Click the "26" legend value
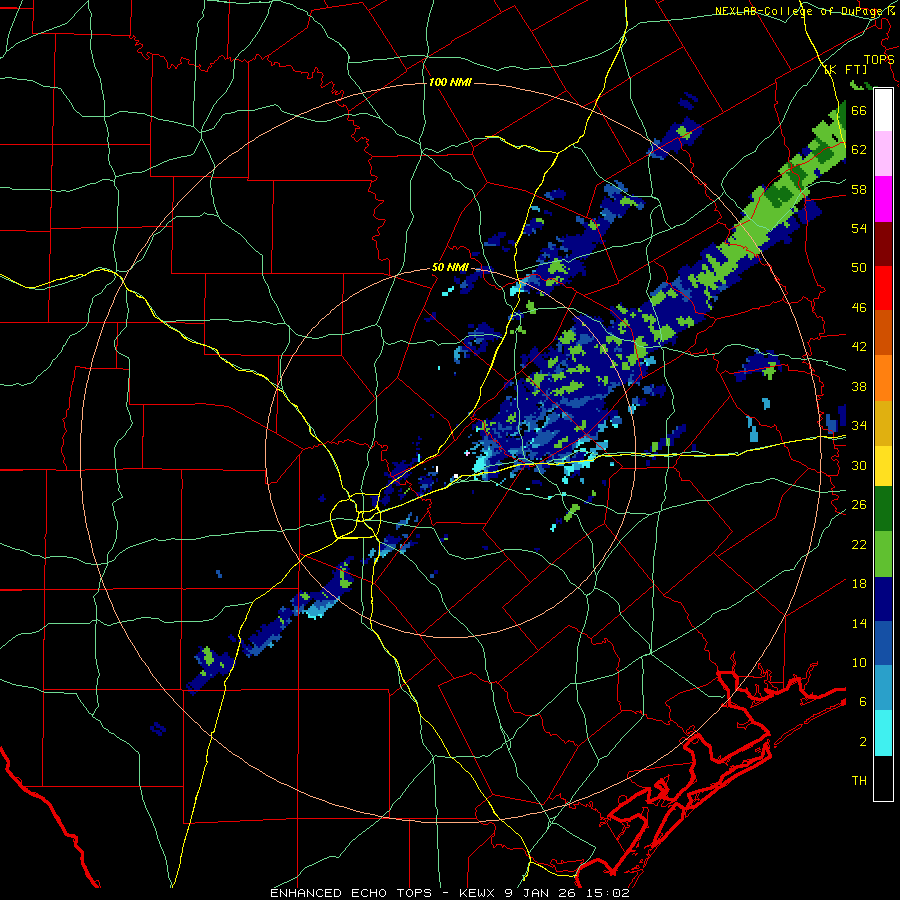Viewport: 900px width, 900px height. coord(859,505)
